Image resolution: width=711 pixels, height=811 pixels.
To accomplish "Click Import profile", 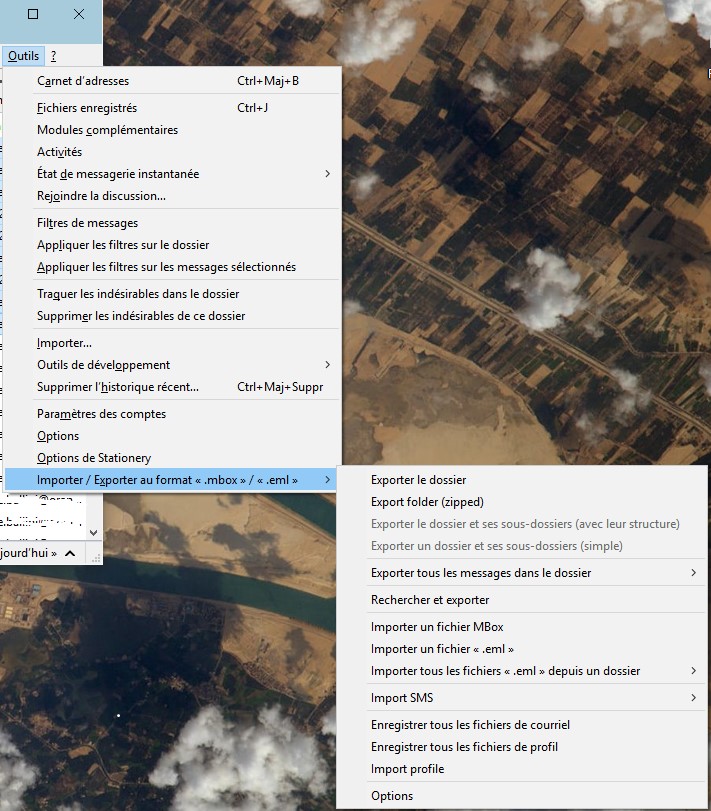I will (x=522, y=769).
